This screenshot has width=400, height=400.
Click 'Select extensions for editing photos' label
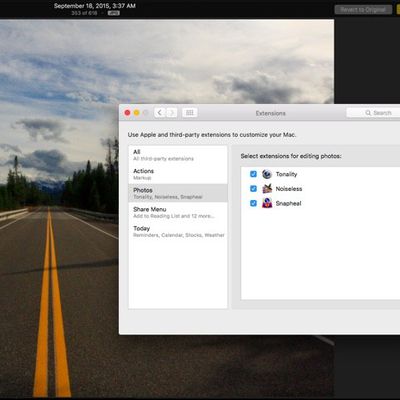pos(291,156)
